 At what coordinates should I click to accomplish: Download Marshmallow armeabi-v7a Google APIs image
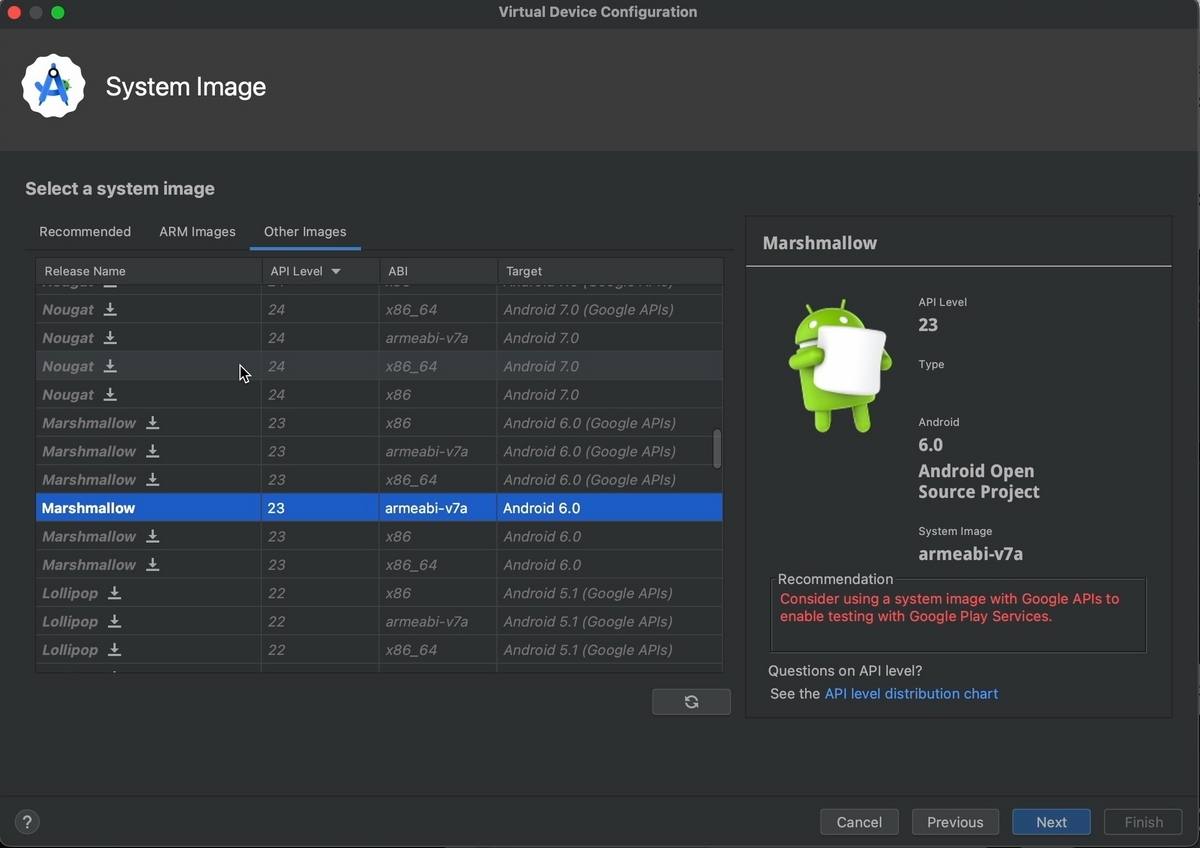[152, 451]
